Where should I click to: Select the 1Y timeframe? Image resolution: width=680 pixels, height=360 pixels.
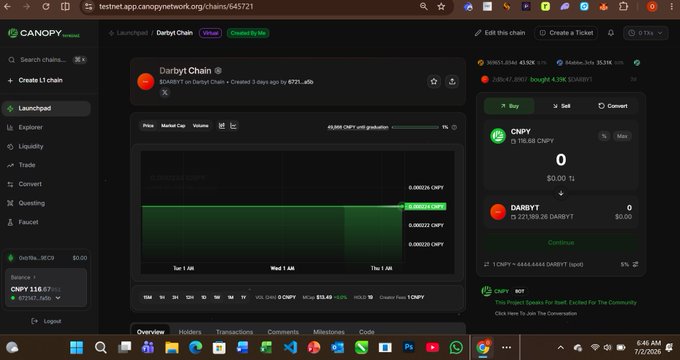tap(243, 298)
